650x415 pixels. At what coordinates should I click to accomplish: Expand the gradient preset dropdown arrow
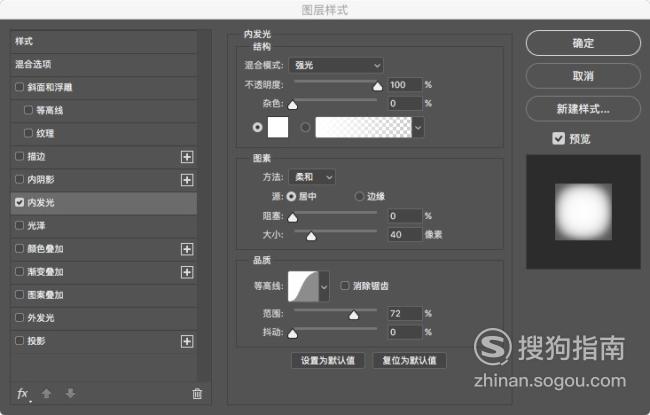[x=418, y=127]
